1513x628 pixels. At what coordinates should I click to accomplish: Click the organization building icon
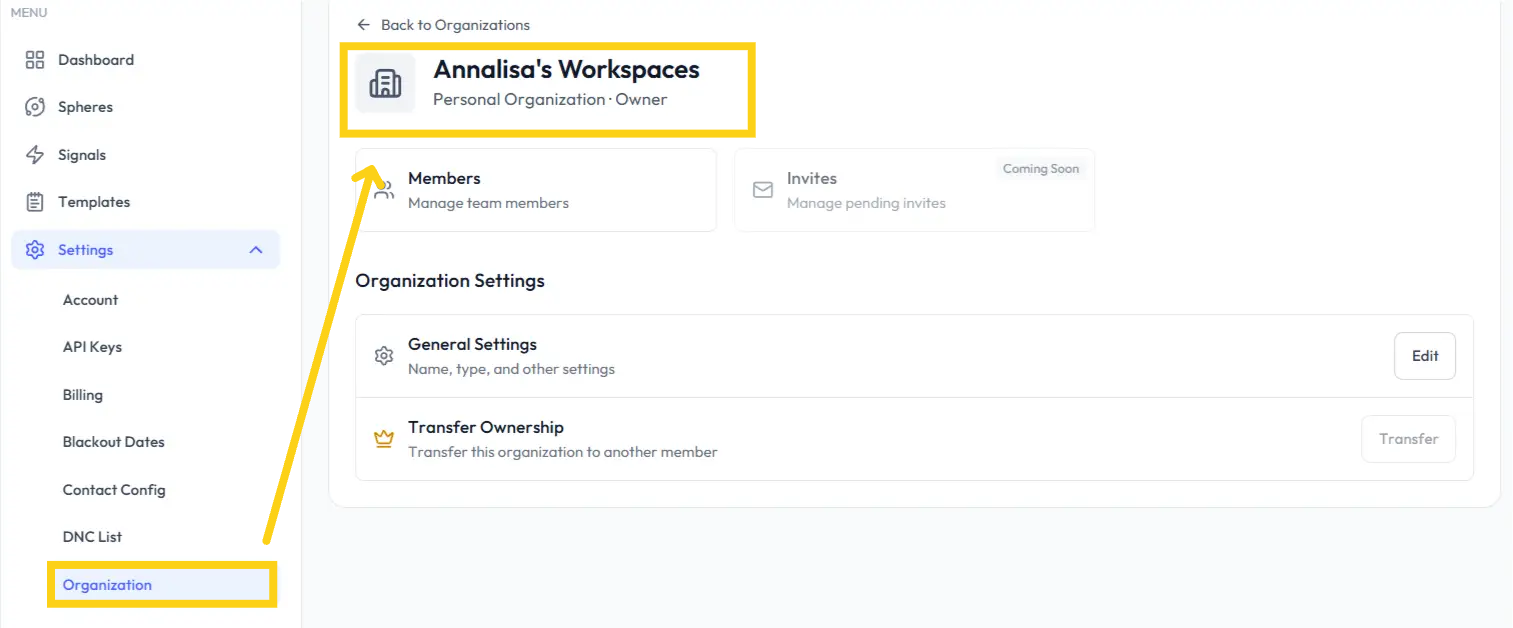click(x=385, y=84)
